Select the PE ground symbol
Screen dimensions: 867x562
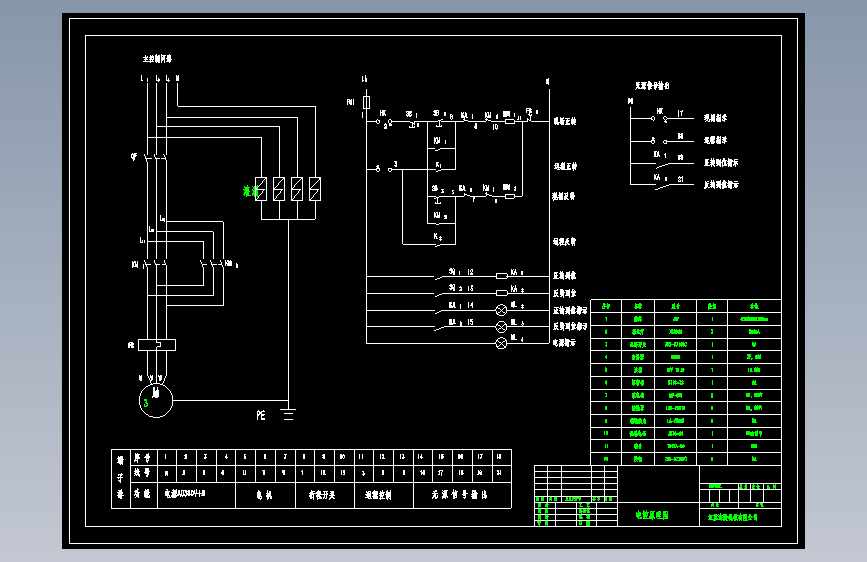click(288, 414)
